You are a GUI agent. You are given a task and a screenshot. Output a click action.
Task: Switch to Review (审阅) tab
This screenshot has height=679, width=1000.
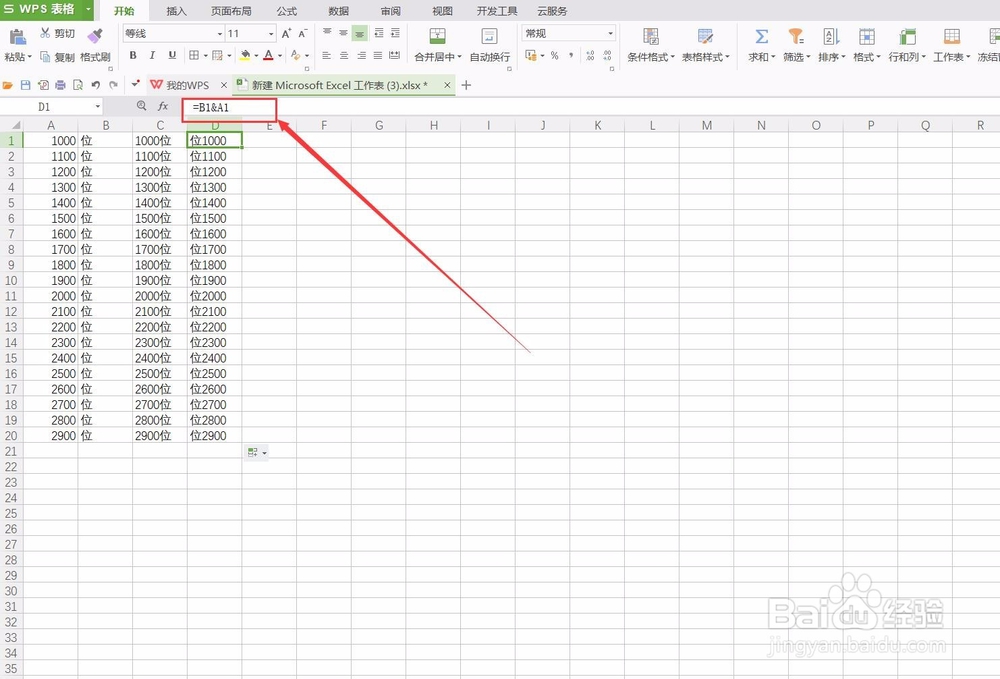coord(390,11)
